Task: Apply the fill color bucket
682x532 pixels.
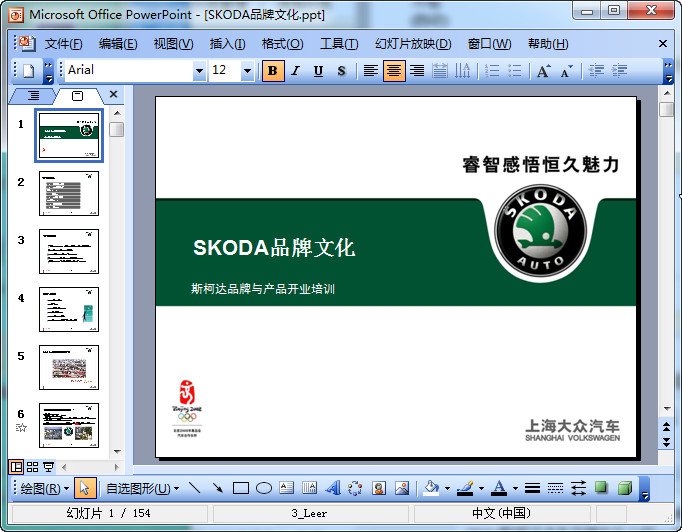Action: point(431,488)
